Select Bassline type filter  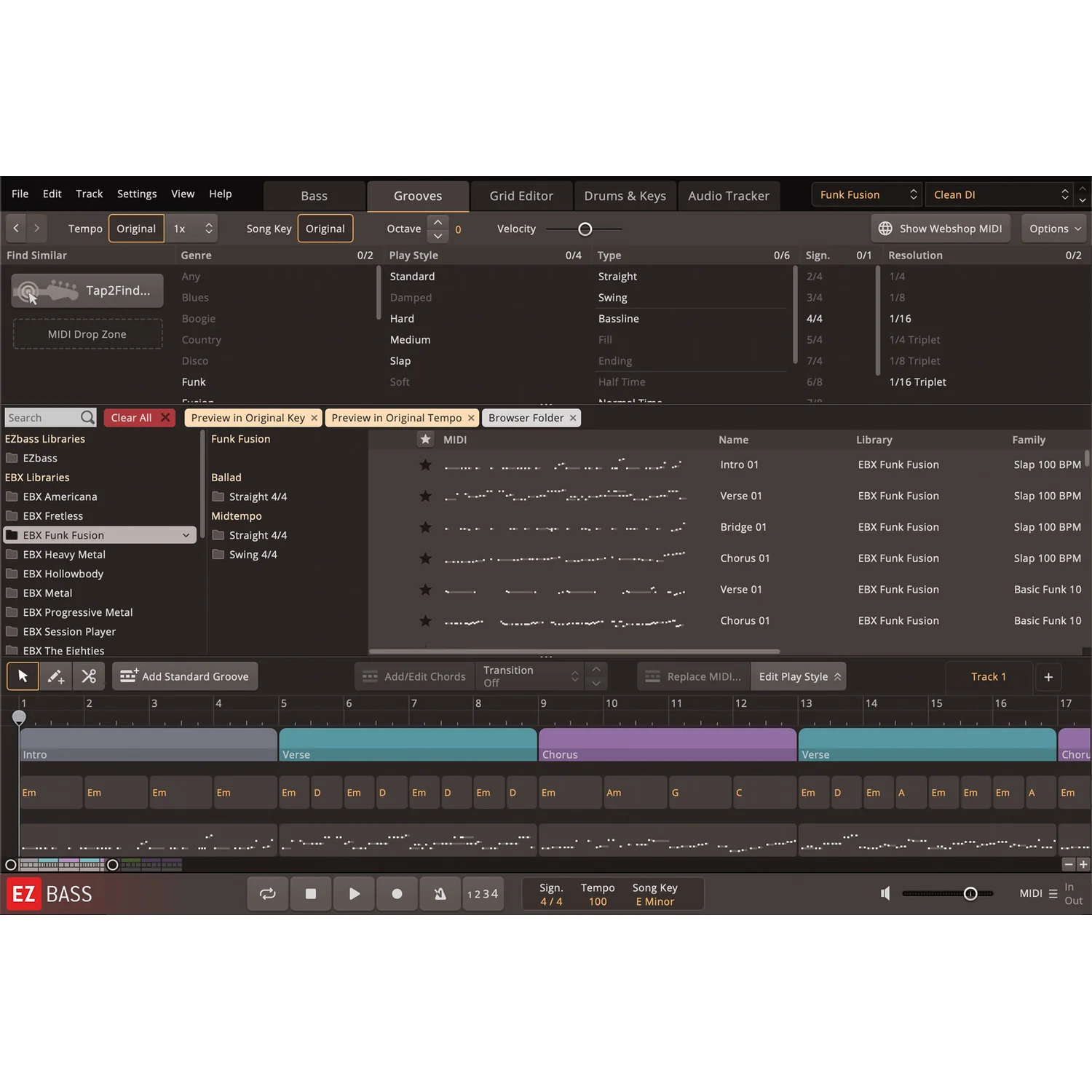click(619, 319)
